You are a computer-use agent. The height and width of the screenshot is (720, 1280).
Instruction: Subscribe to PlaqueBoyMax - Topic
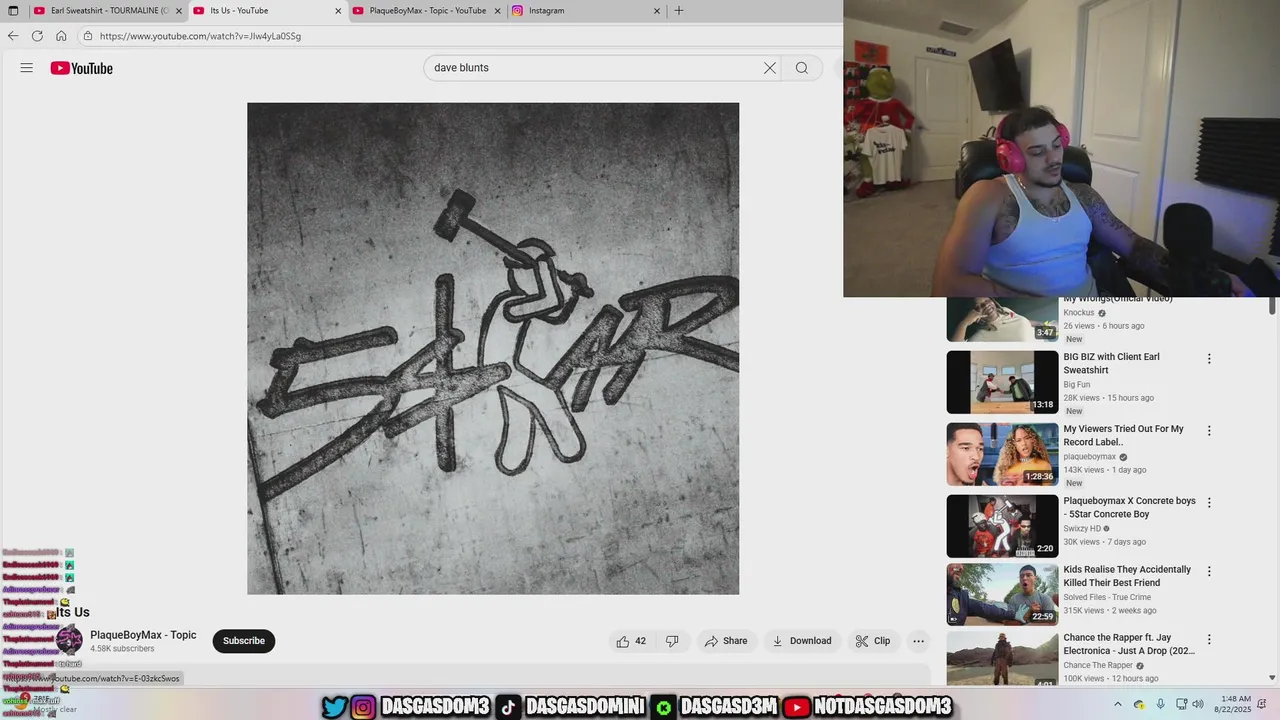[x=244, y=641]
